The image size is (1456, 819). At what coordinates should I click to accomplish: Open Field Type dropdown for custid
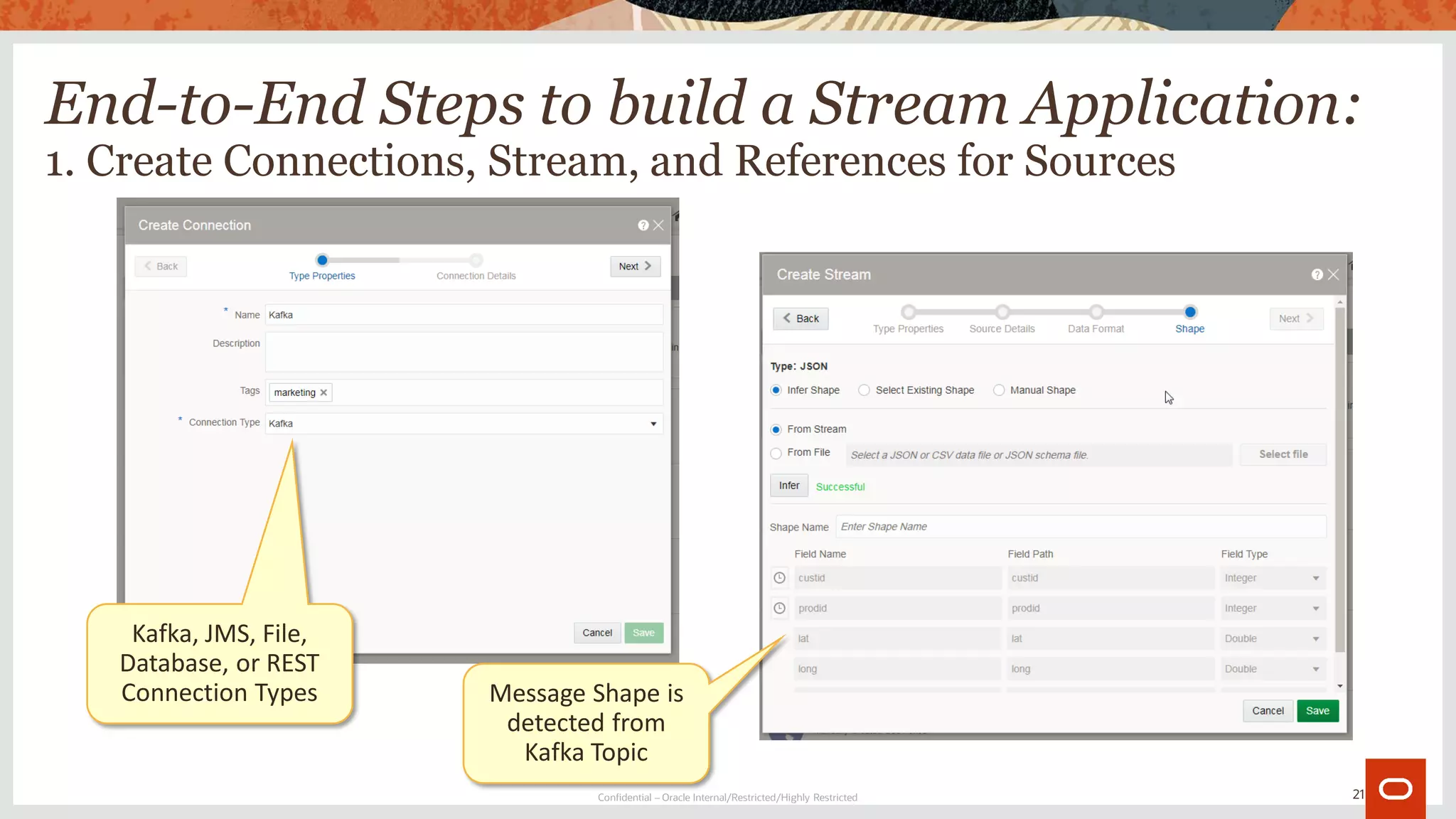click(1273, 578)
